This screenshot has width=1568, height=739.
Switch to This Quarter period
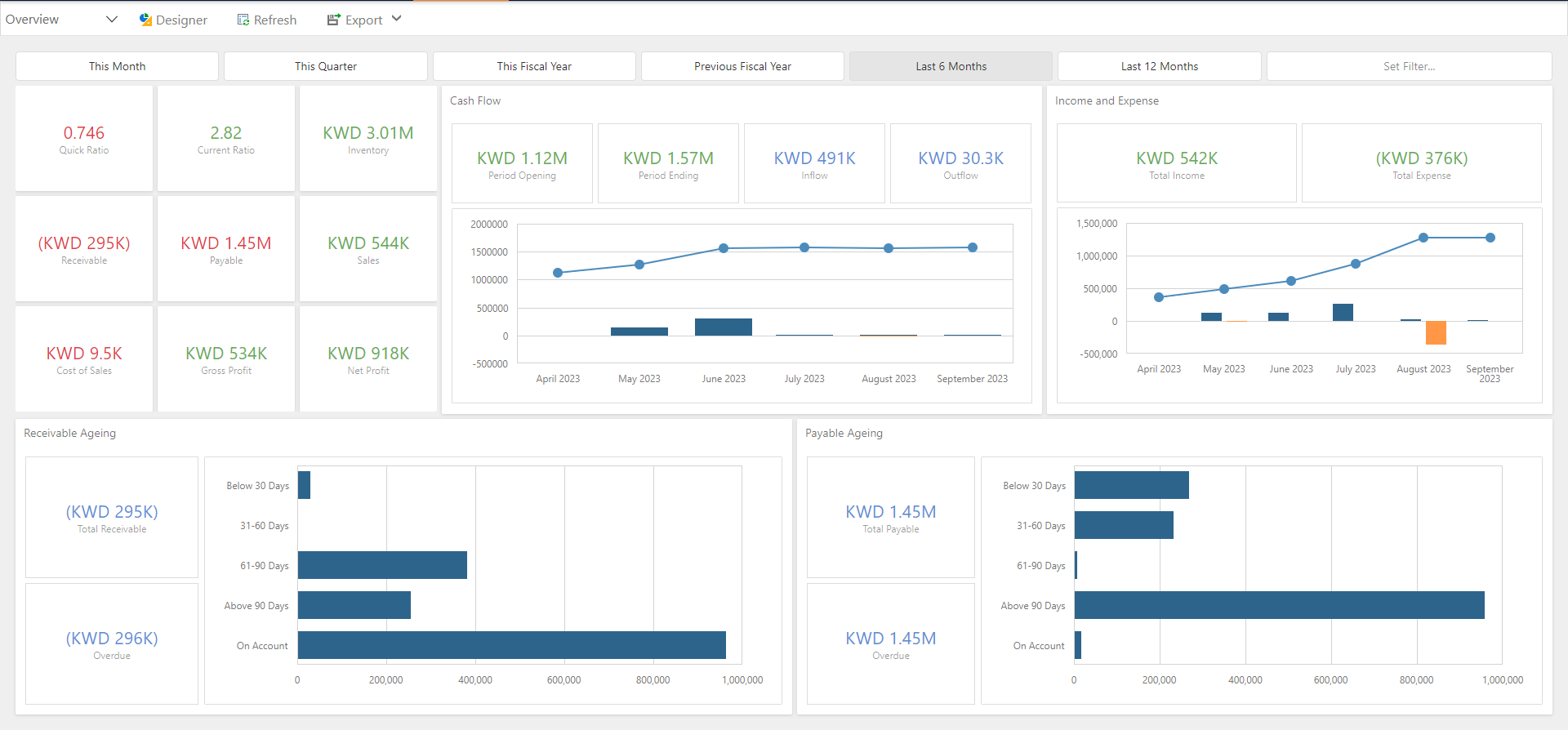coord(325,66)
